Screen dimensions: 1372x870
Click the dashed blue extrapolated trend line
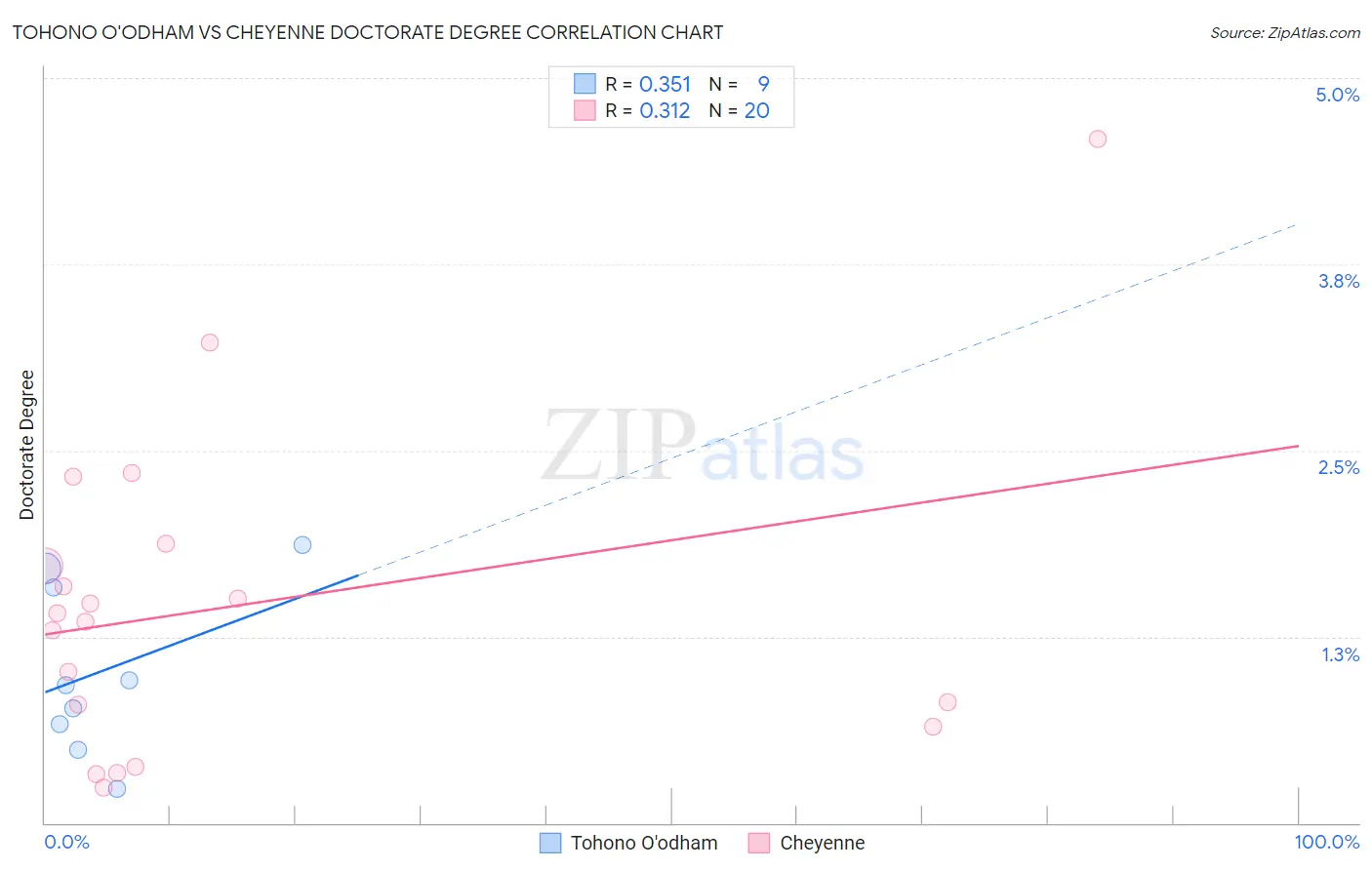pos(829,399)
